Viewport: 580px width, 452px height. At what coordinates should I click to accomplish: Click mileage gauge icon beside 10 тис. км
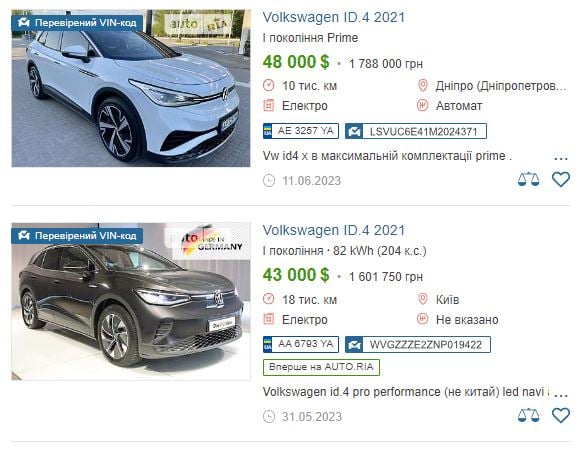269,85
